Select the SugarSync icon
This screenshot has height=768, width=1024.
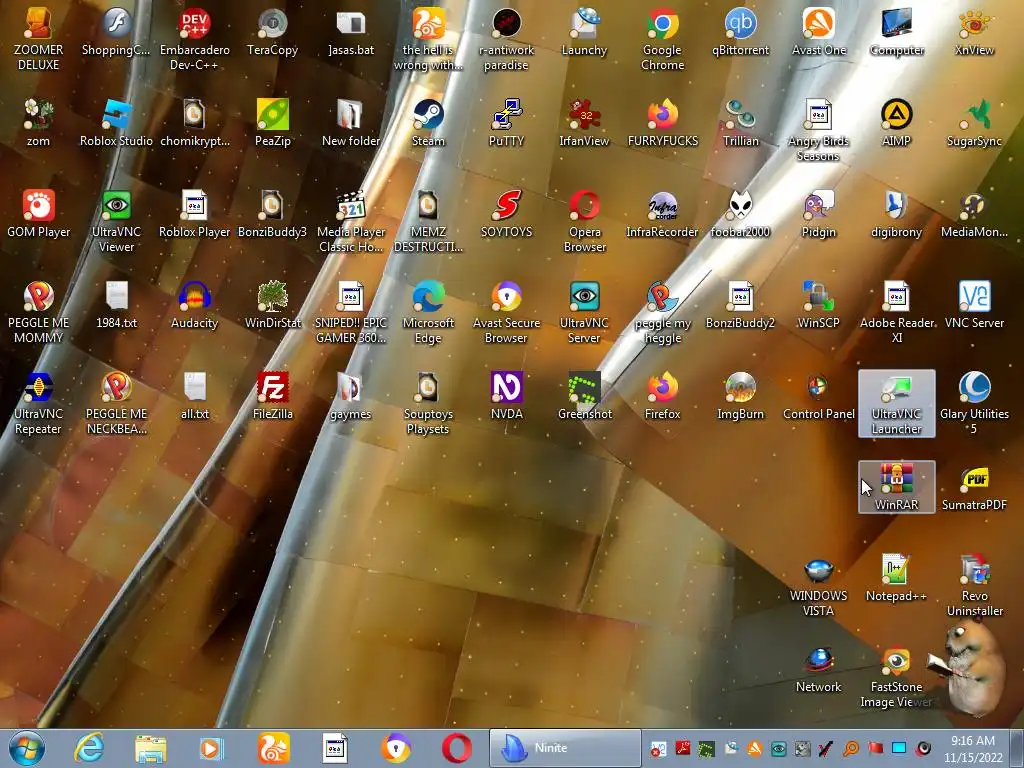[974, 123]
